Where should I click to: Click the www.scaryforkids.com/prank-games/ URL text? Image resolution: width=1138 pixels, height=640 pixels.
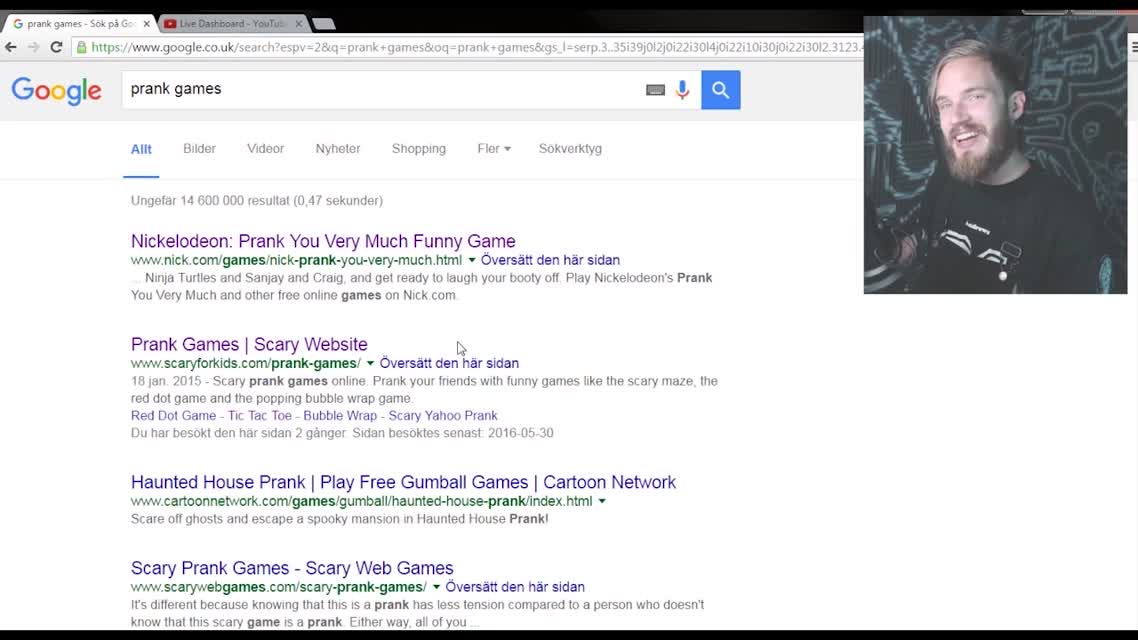coord(245,363)
